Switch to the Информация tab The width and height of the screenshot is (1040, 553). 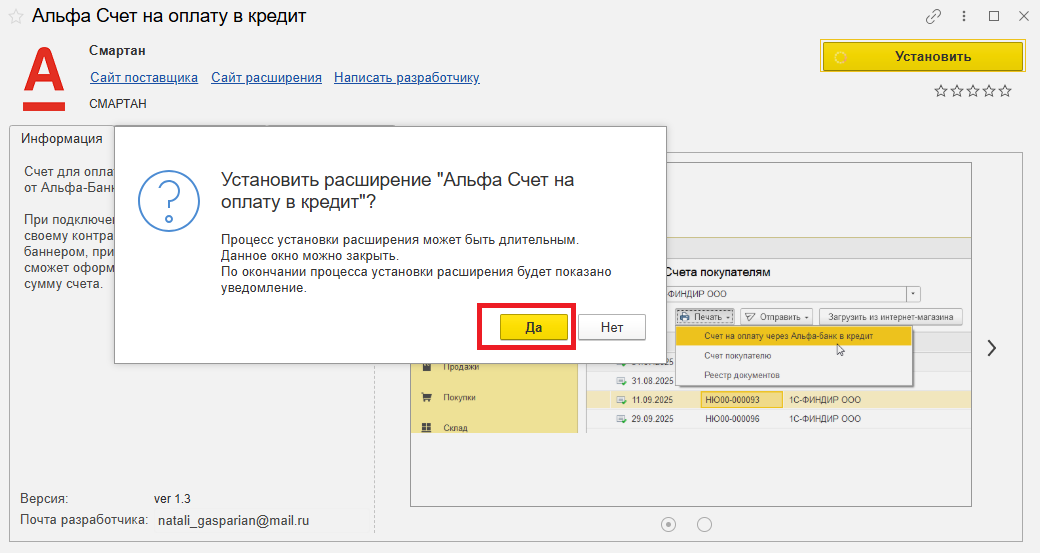coord(62,139)
